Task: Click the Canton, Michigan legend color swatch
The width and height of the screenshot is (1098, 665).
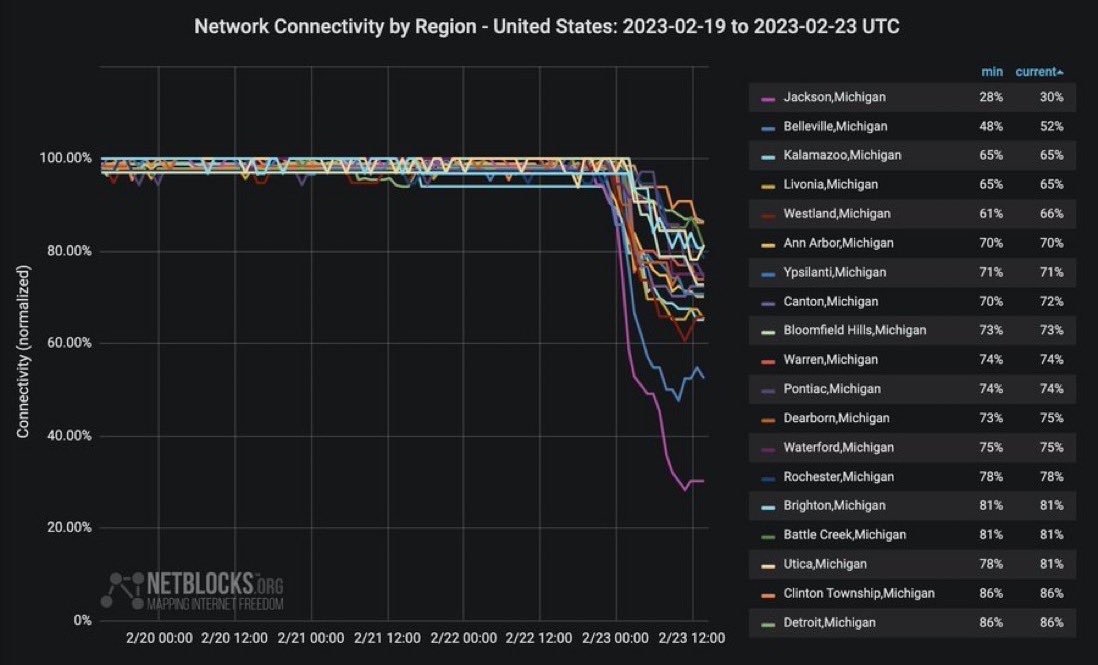Action: [768, 303]
